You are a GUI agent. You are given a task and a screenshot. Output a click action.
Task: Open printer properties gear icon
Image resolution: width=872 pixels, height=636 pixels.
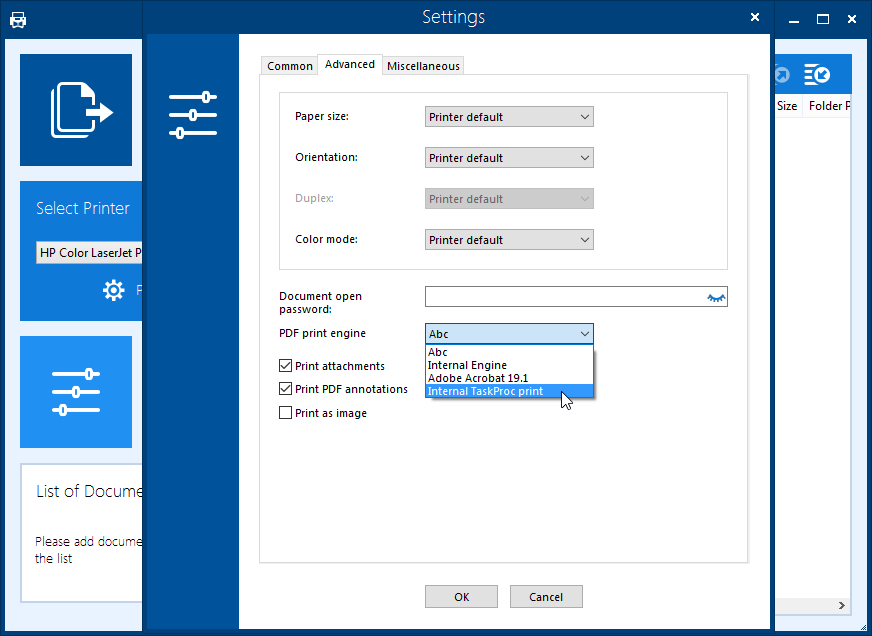[114, 291]
